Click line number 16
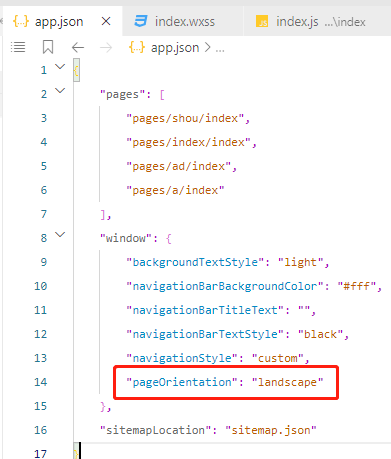 41,430
